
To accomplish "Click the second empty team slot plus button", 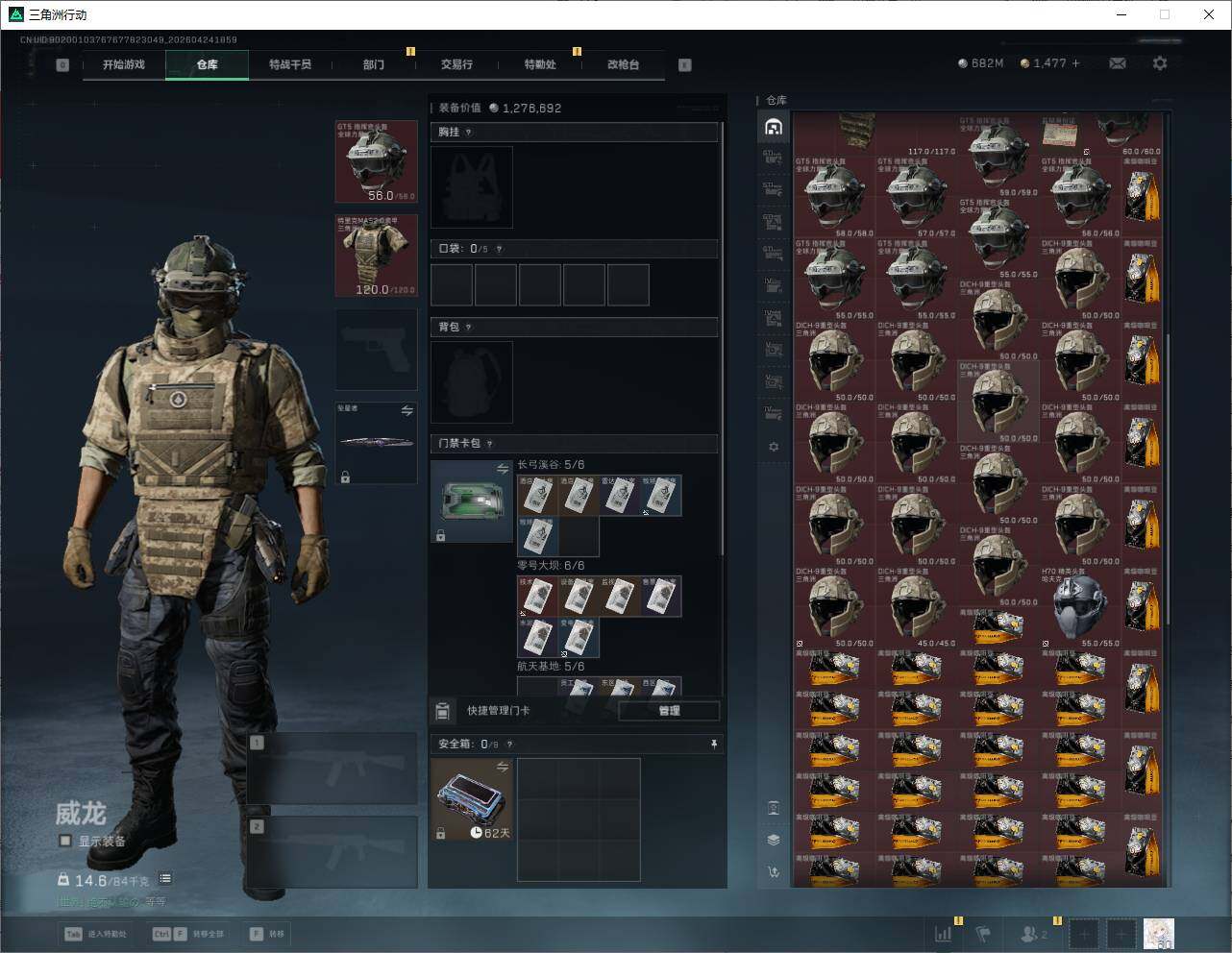I will [x=1121, y=933].
